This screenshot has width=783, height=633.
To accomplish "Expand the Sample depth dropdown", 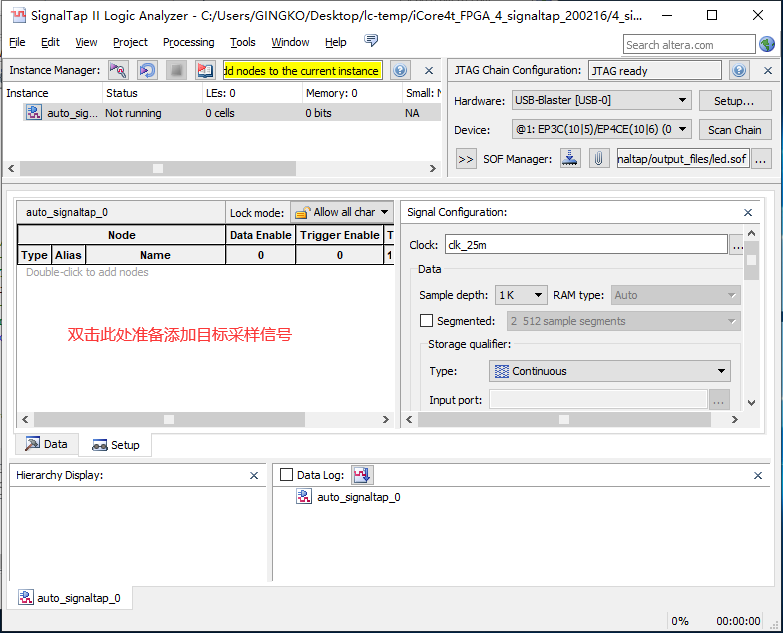I will click(521, 295).
